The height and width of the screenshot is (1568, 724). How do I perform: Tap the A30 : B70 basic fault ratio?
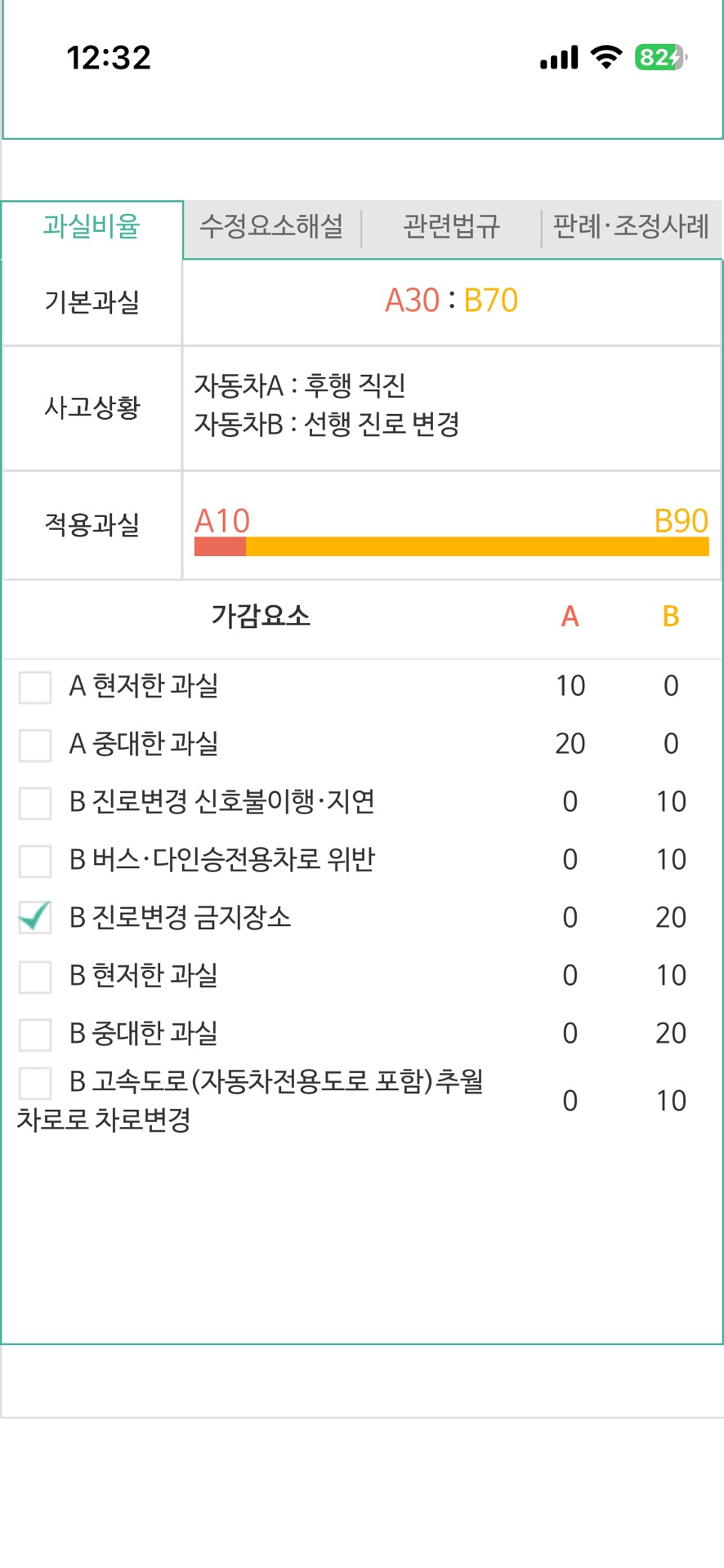[x=451, y=301]
